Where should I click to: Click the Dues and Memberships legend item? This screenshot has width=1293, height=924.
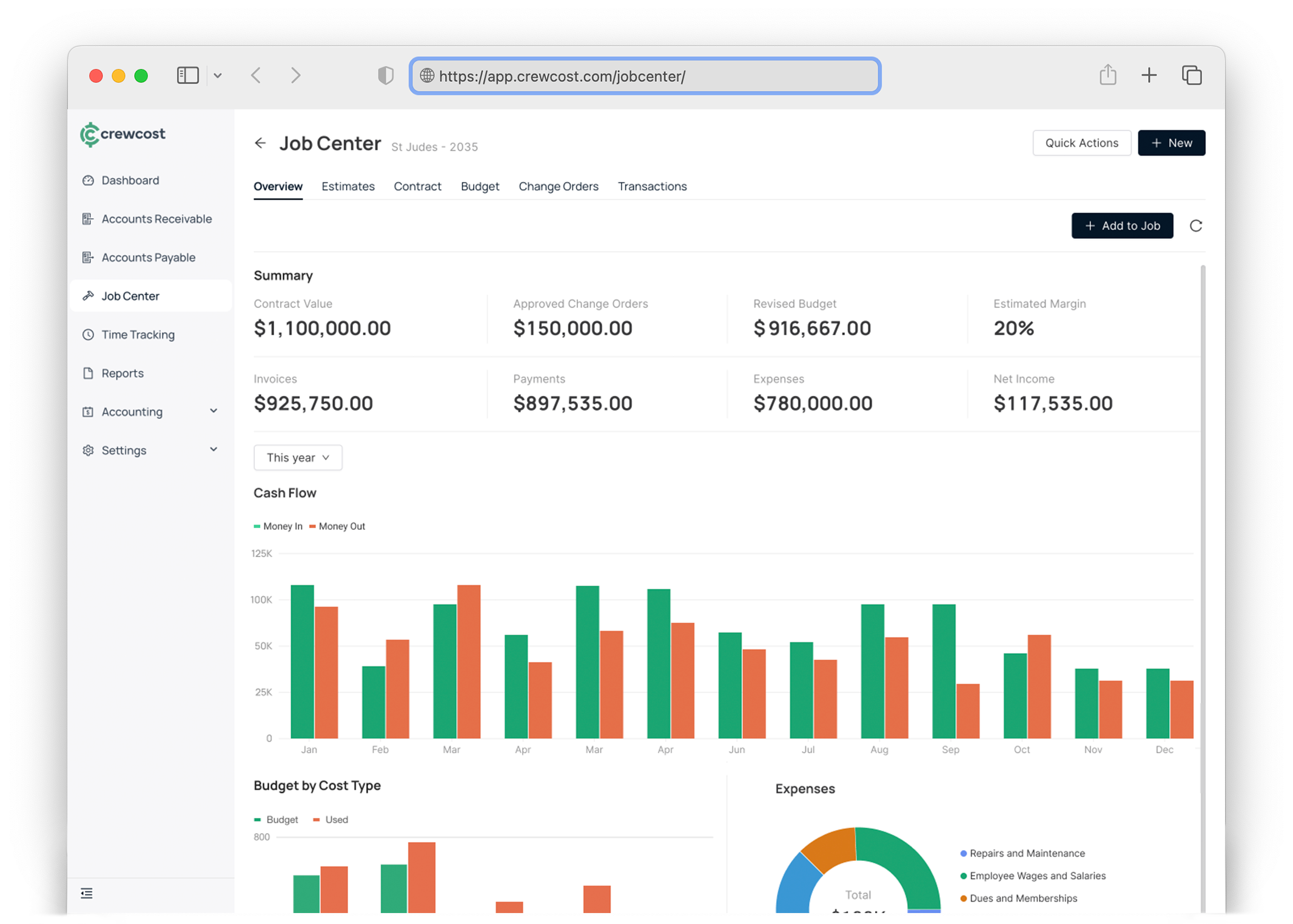tap(1019, 899)
